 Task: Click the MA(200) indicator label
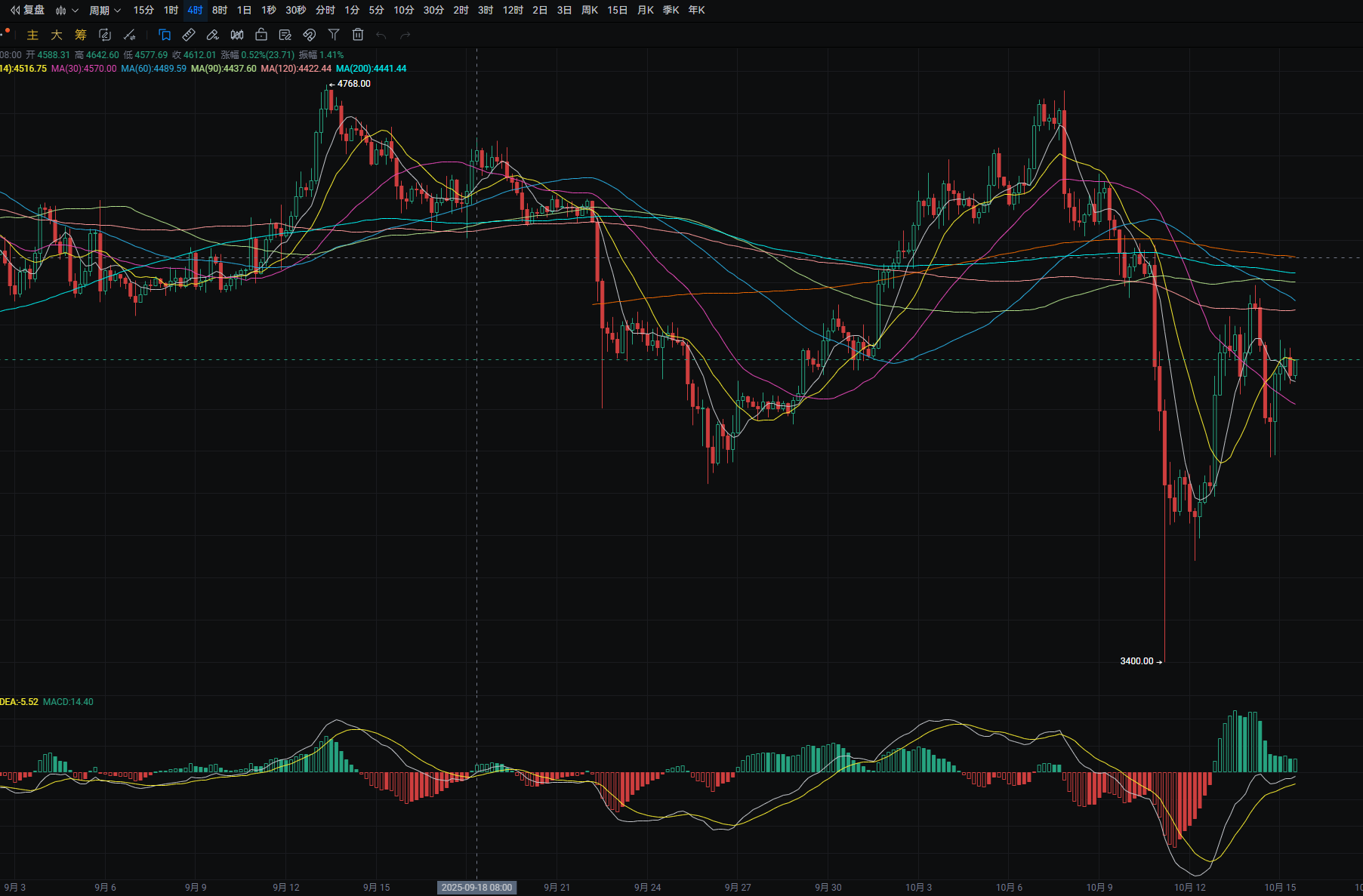pos(371,69)
